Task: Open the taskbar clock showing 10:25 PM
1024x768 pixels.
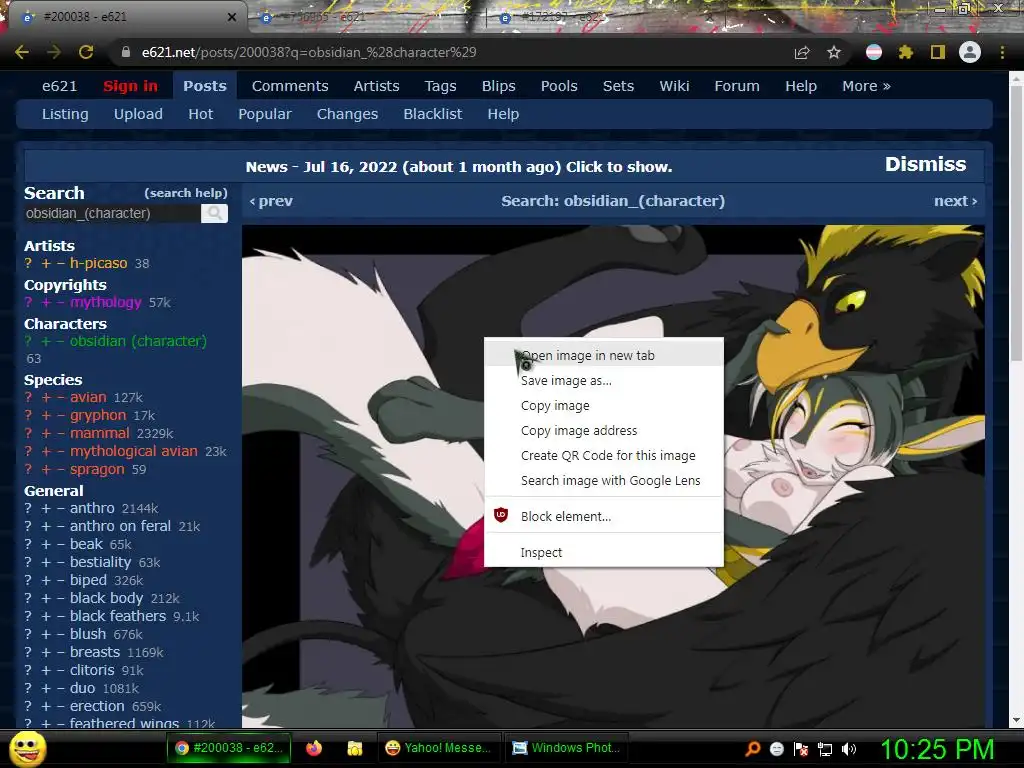Action: (936, 749)
